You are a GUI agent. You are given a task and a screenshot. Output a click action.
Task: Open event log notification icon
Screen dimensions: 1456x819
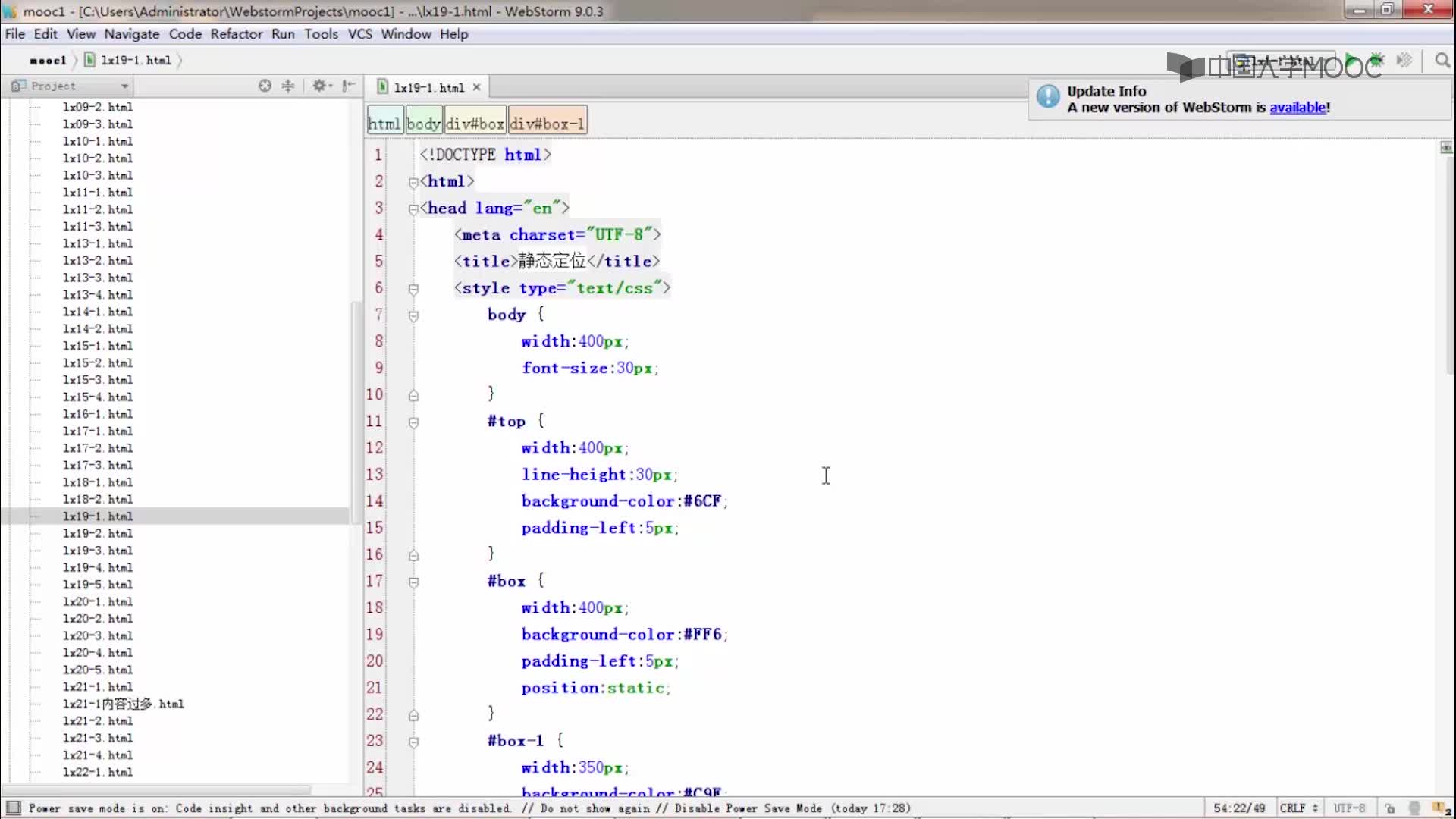[1441, 808]
